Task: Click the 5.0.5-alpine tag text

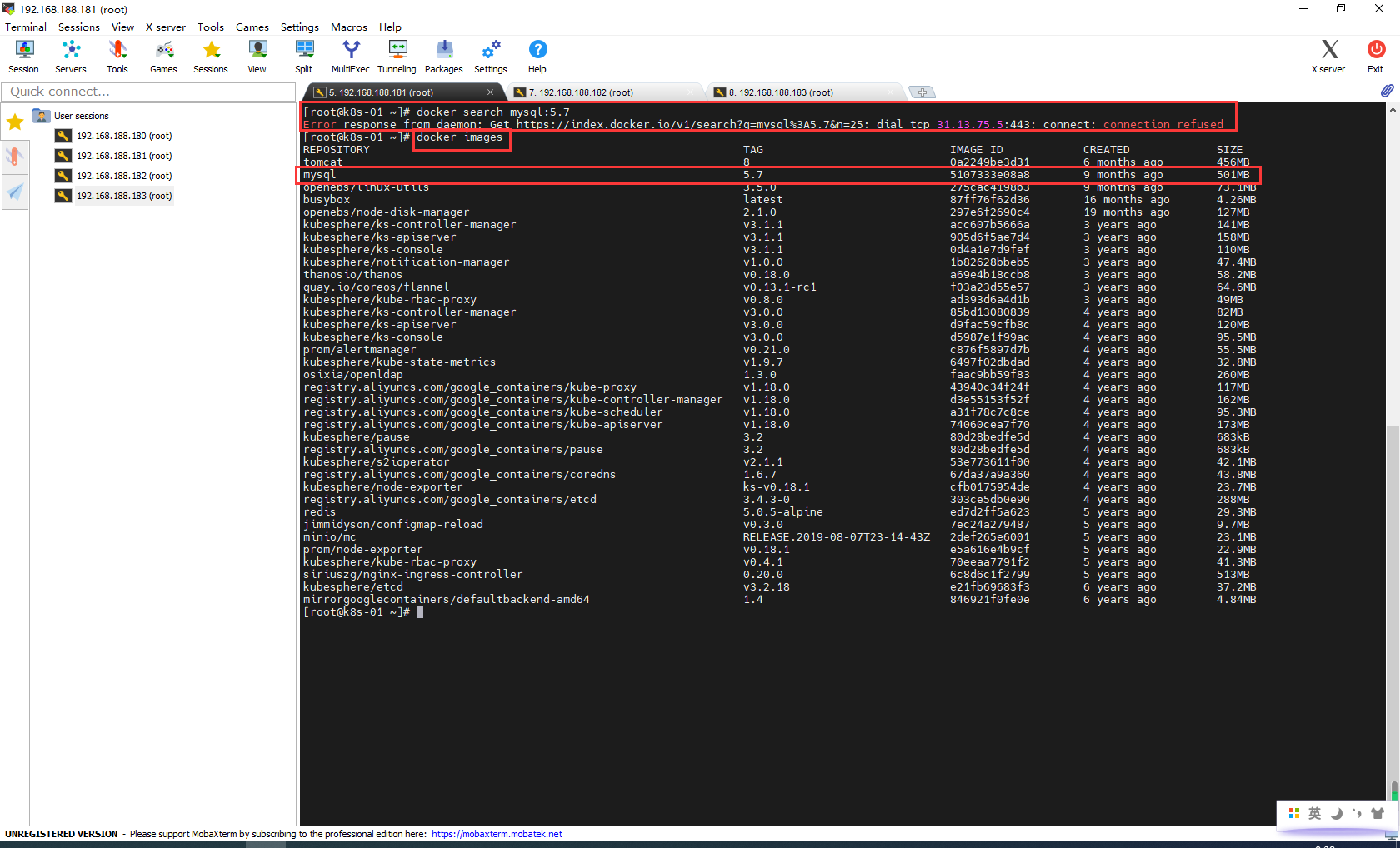Action: (x=783, y=512)
